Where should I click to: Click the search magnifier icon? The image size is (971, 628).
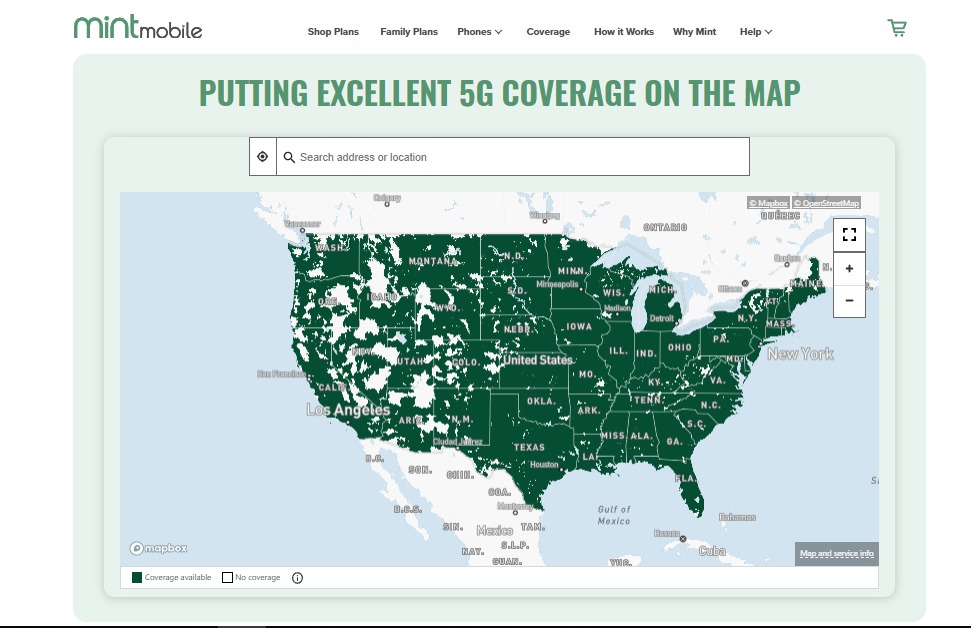click(x=289, y=157)
